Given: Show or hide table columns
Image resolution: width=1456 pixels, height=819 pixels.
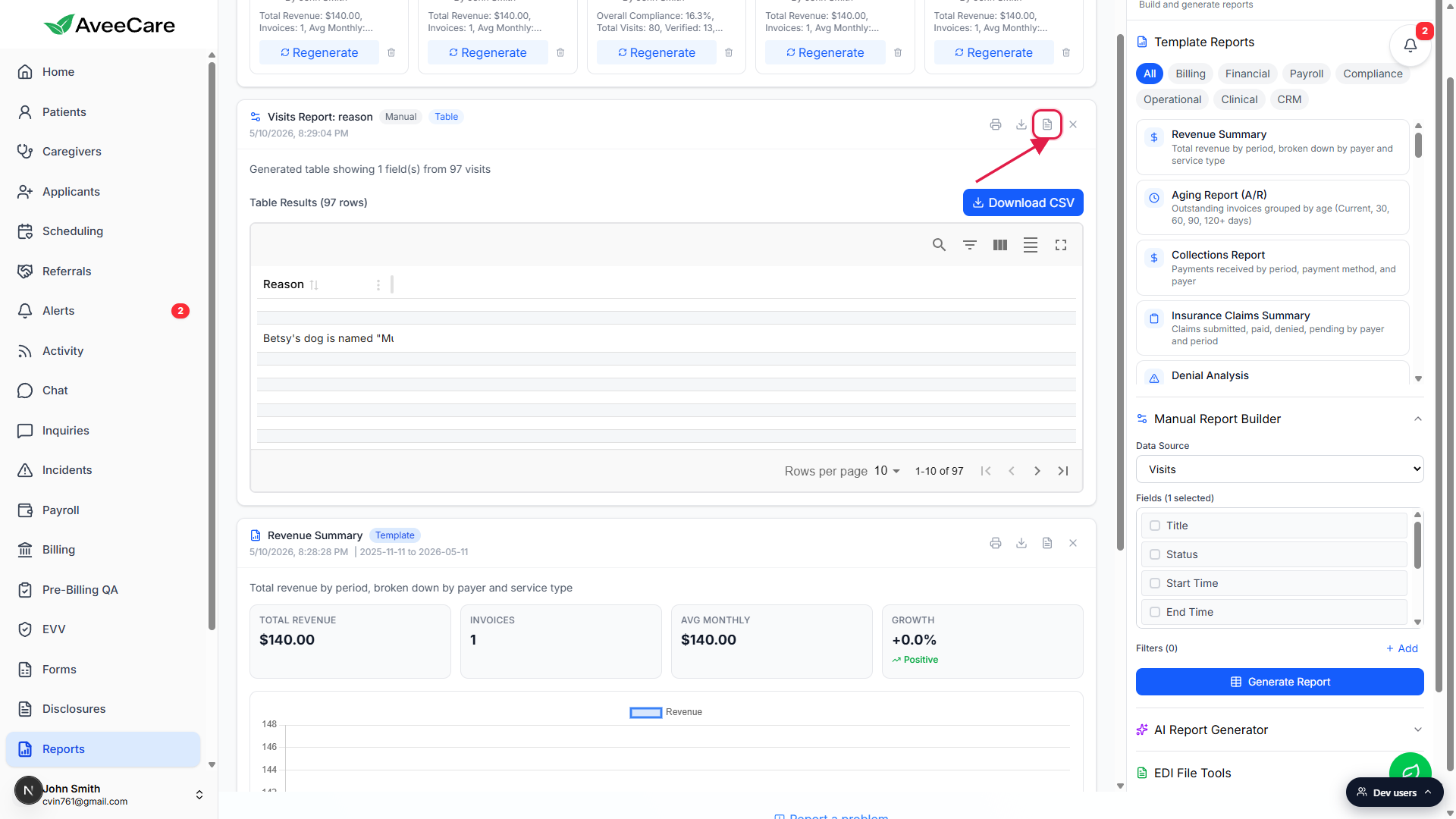Looking at the screenshot, I should pos(1000,245).
